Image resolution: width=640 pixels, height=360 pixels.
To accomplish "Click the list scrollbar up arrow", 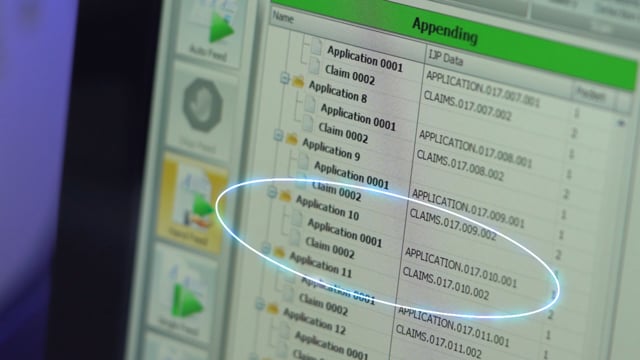I will click(621, 122).
